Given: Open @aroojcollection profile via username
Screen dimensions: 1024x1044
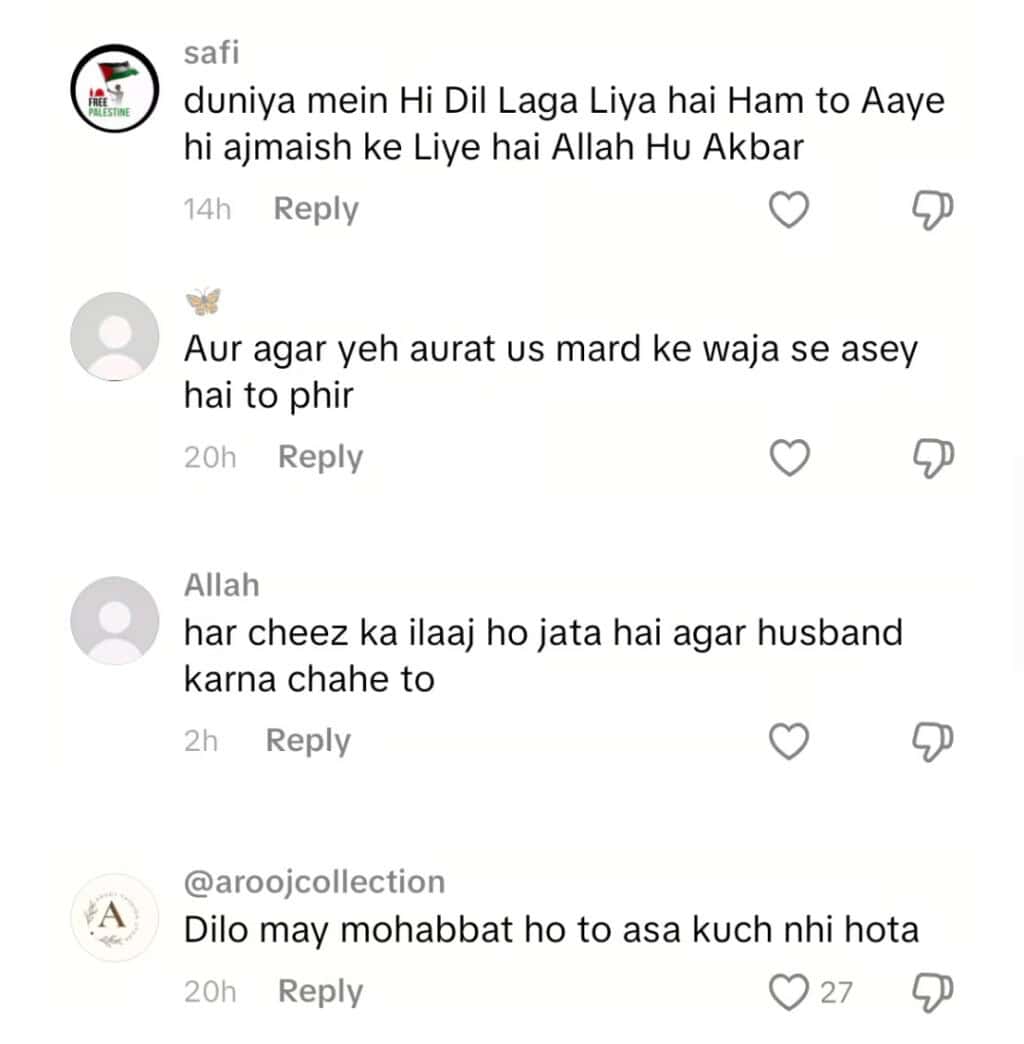Looking at the screenshot, I should (314, 882).
